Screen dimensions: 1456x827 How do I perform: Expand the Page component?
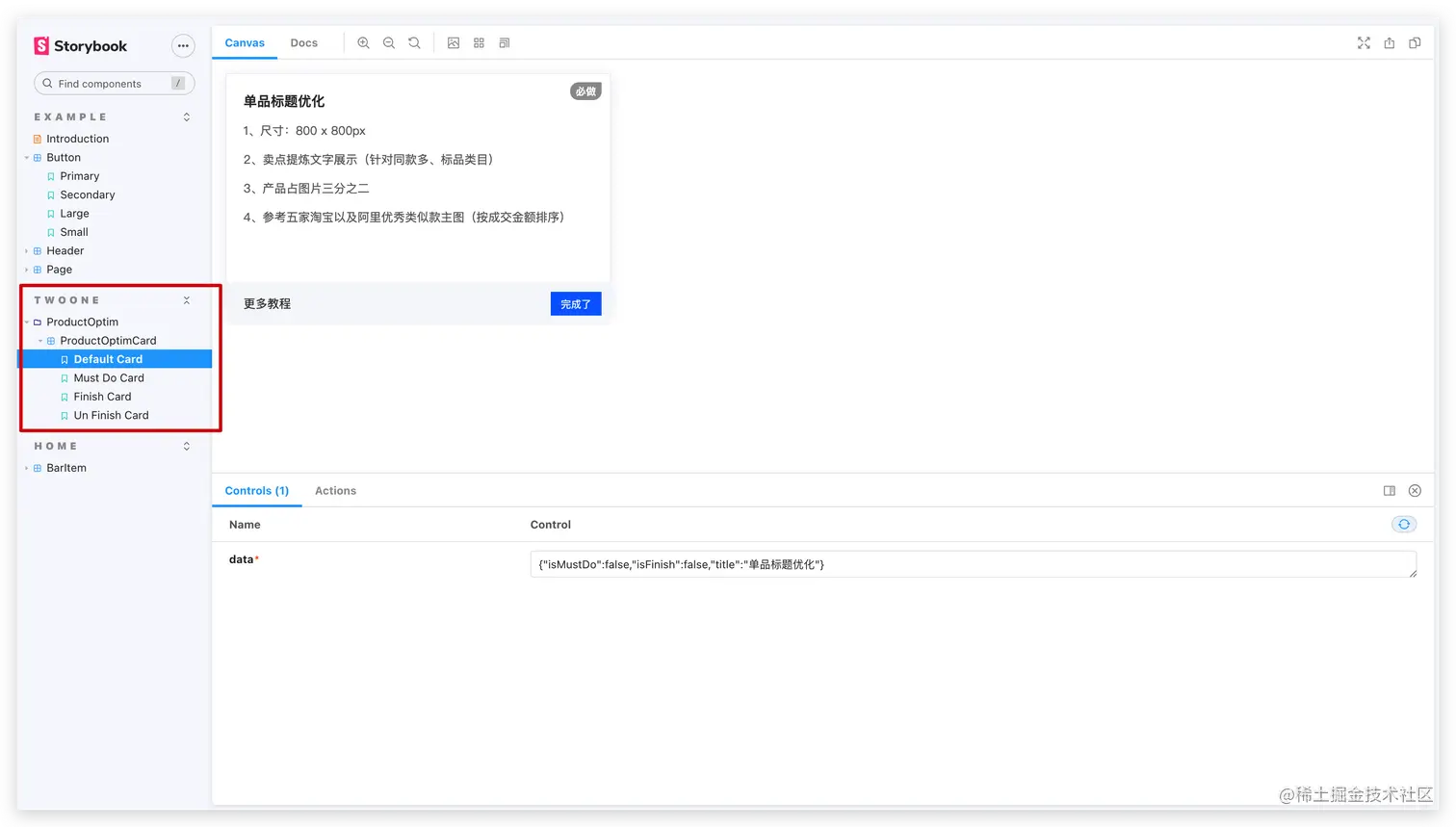59,270
